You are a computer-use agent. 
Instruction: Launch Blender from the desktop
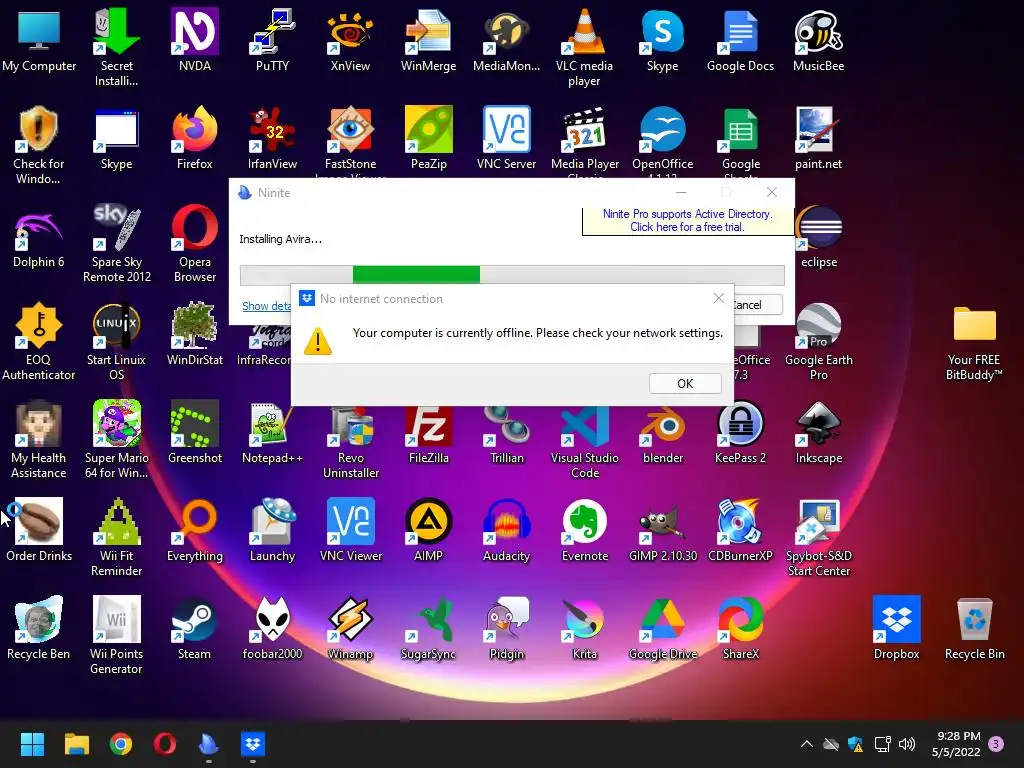coord(662,436)
